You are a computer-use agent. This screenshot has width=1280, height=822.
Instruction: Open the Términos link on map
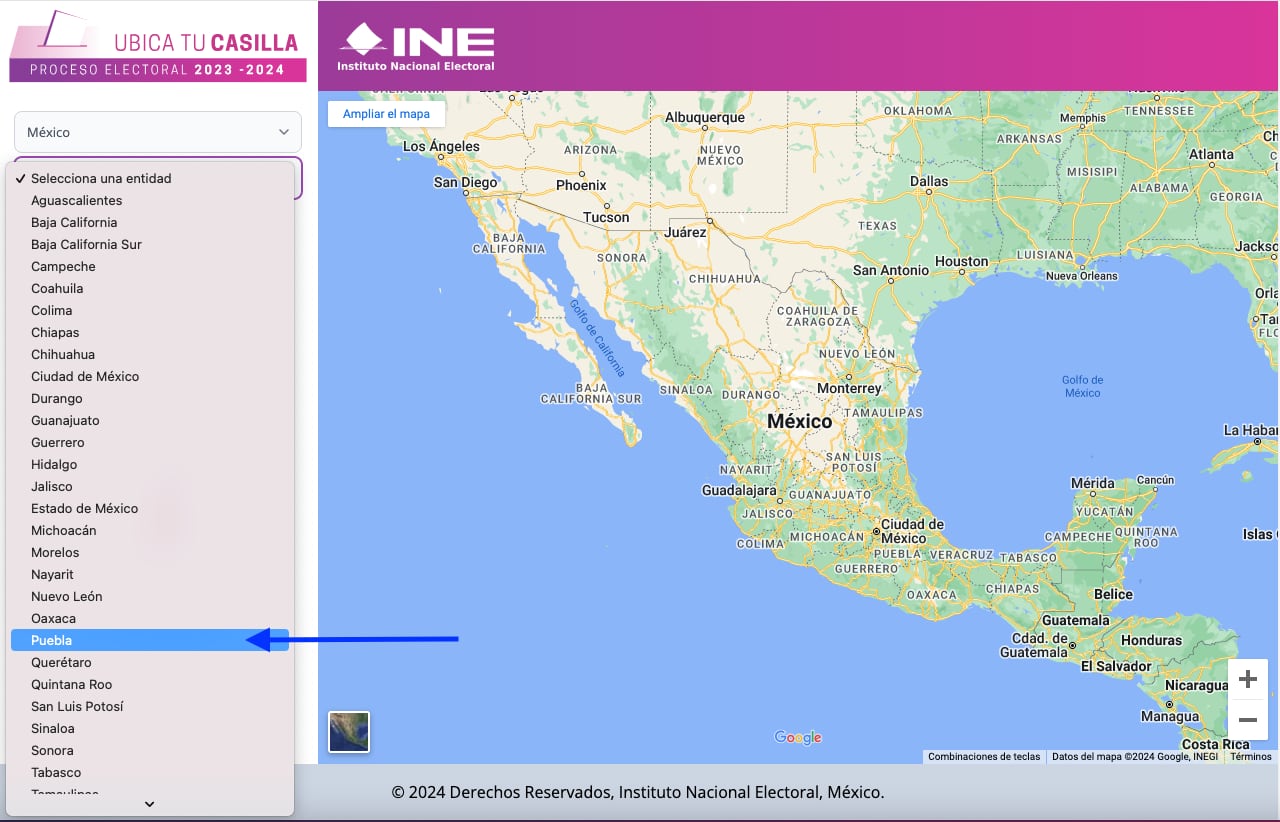click(x=1251, y=757)
